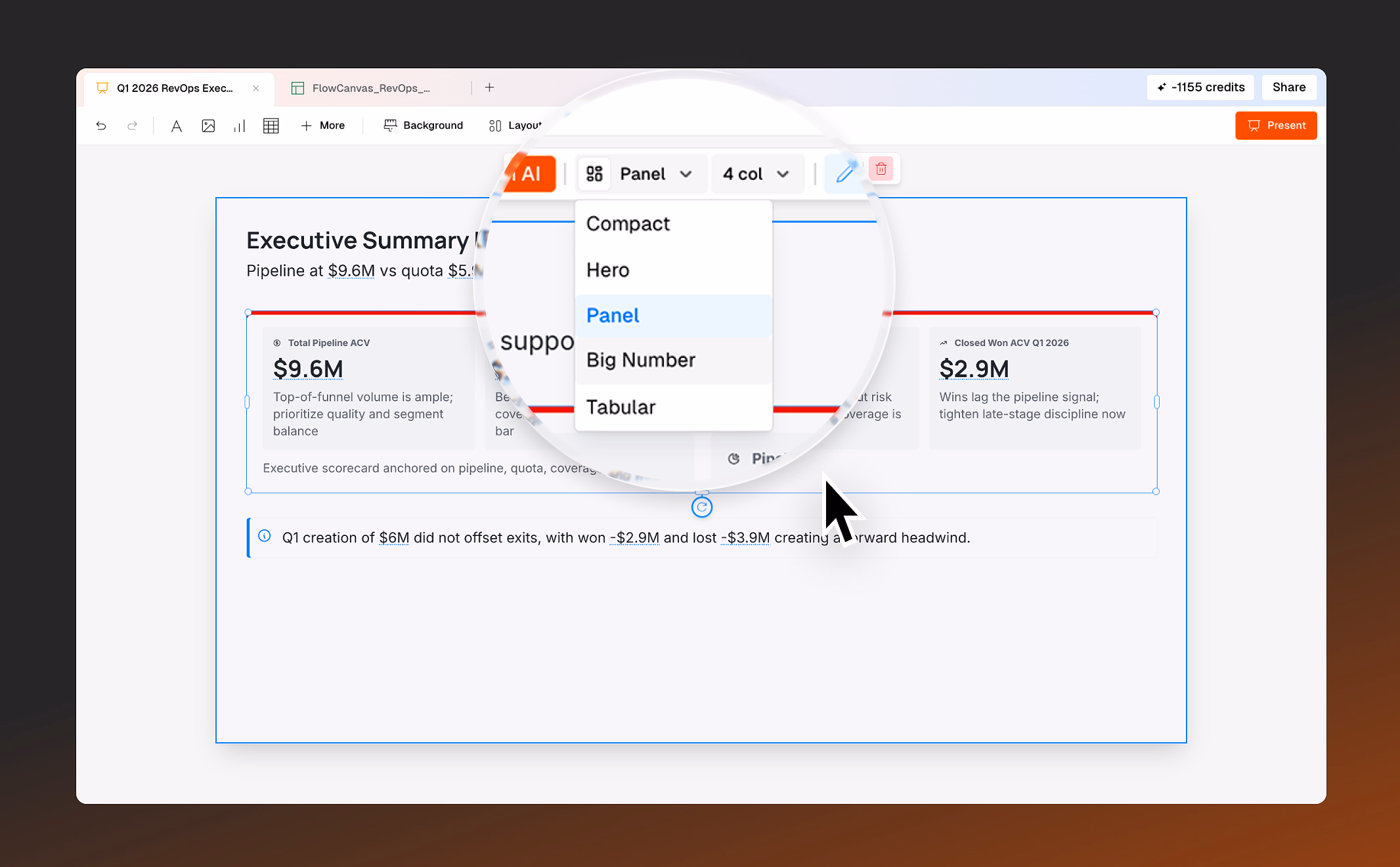Image resolution: width=1400 pixels, height=867 pixels.
Task: Click the rotate handle below the block
Action: [x=702, y=507]
